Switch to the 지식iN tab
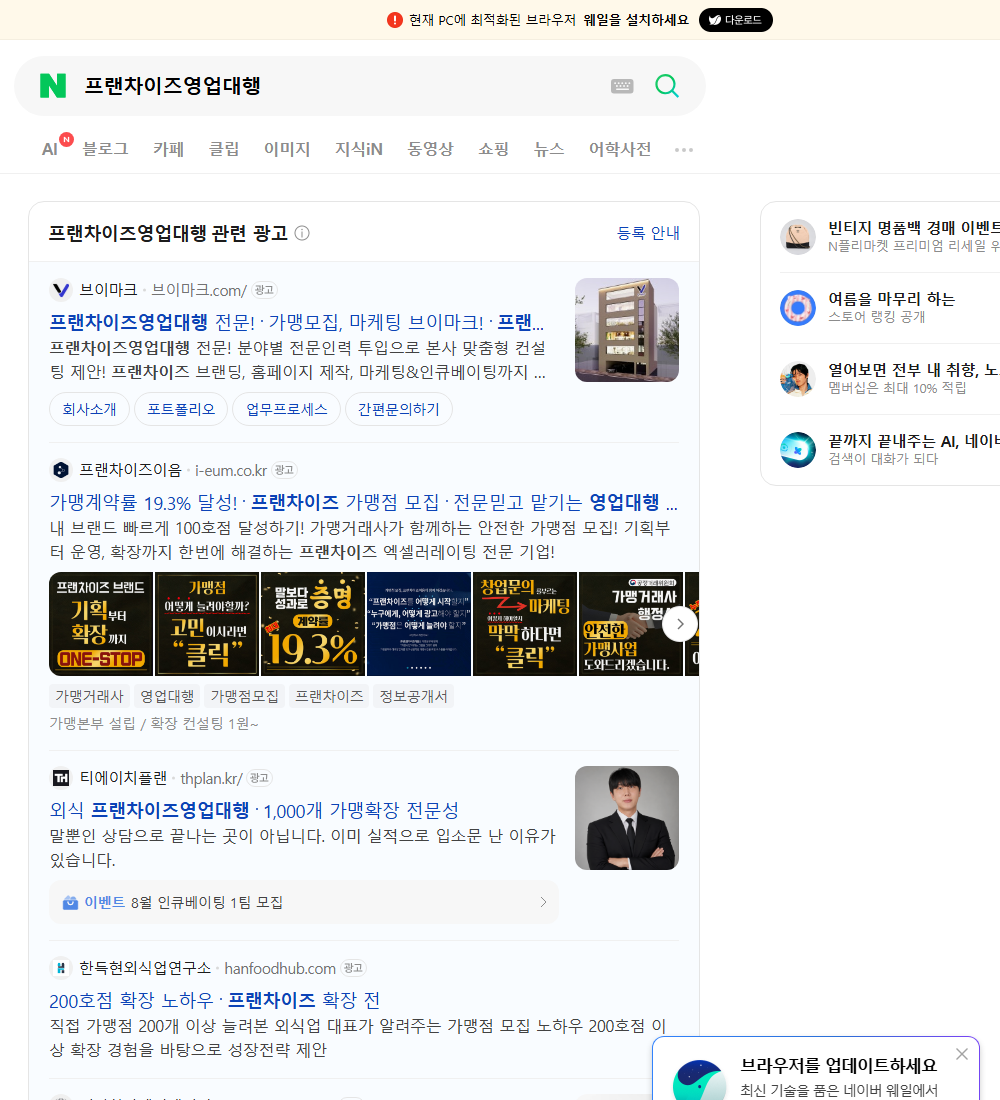1000x1100 pixels. pyautogui.click(x=359, y=149)
